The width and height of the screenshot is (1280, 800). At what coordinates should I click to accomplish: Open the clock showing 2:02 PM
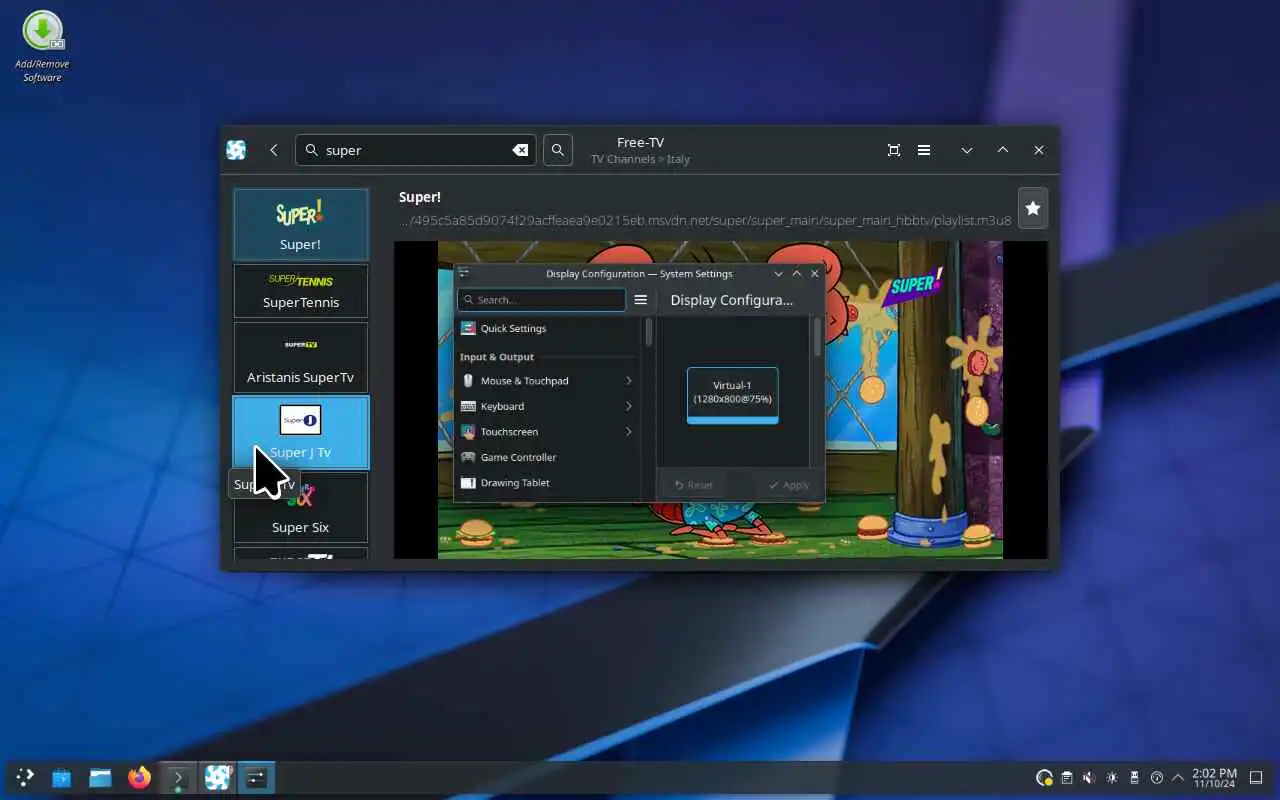click(x=1214, y=777)
